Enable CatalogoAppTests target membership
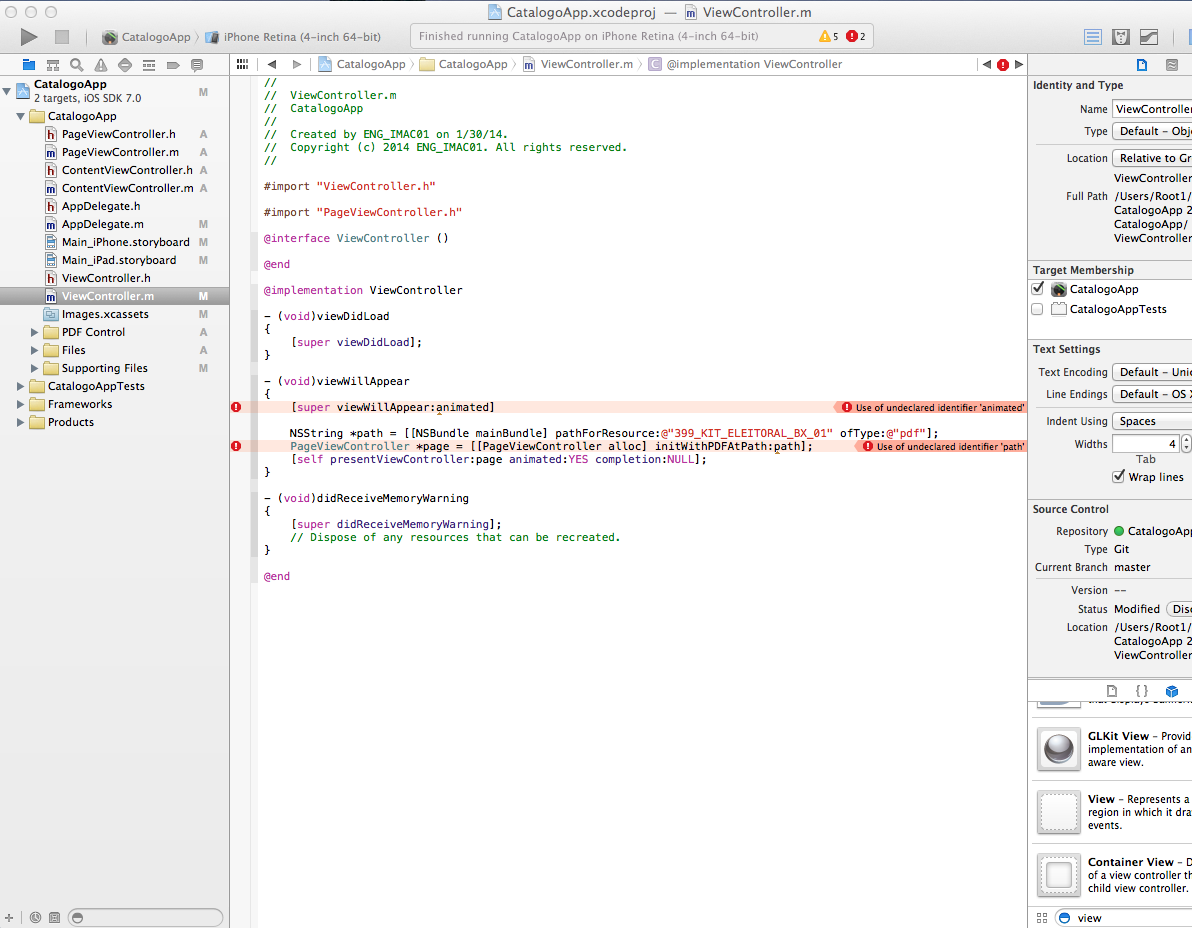The width and height of the screenshot is (1192, 928). (x=1038, y=309)
